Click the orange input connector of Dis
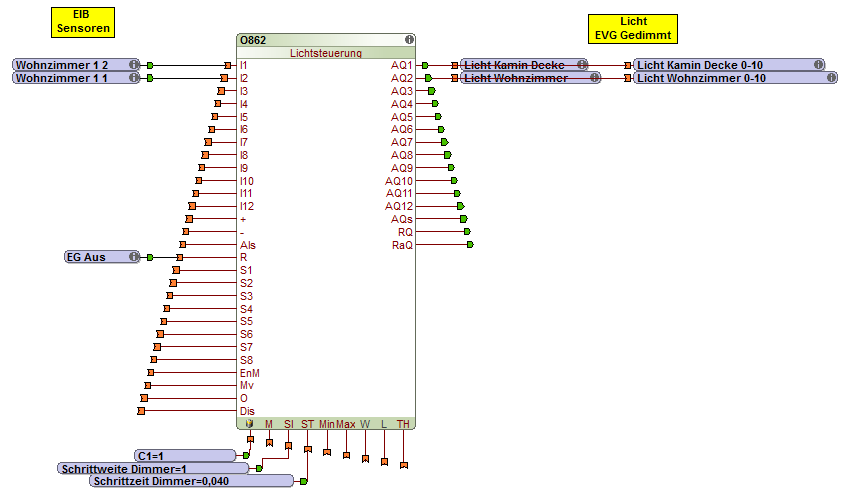Screen dimensions: 855x498 click(x=142, y=410)
